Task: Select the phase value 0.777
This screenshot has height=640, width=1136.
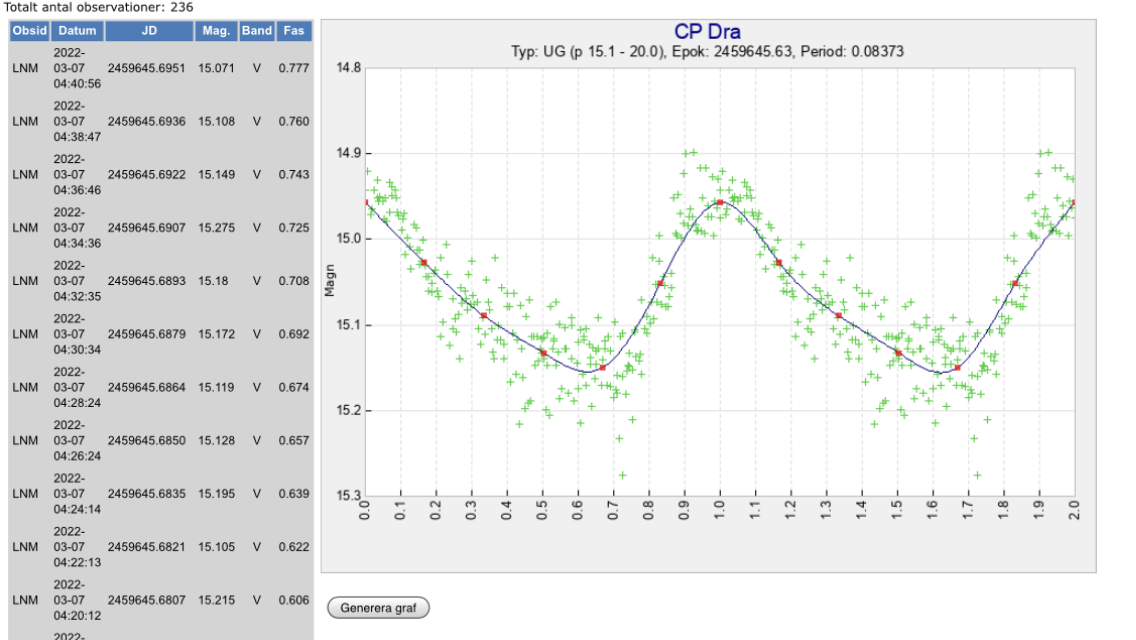Action: click(293, 69)
